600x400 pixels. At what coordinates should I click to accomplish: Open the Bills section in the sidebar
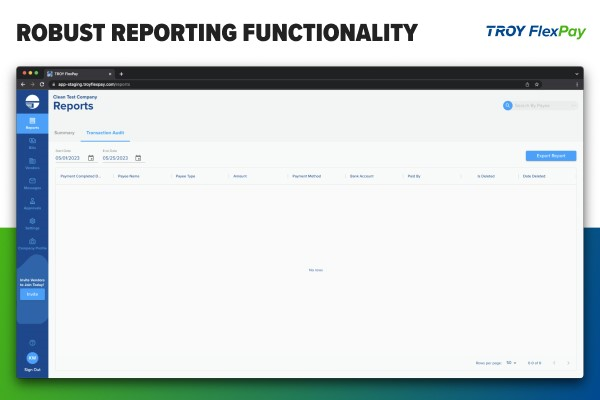32,144
